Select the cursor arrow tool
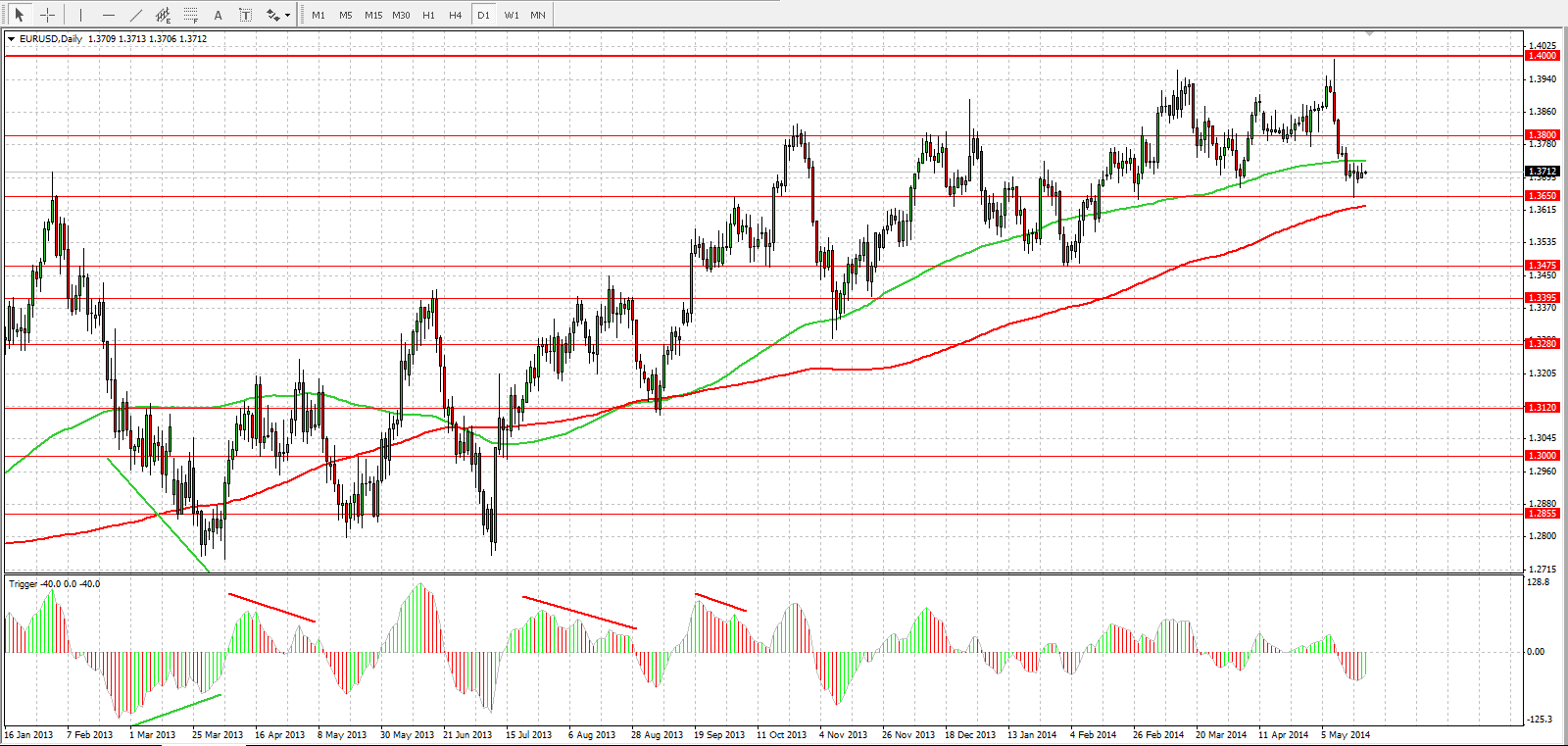The image size is (1568, 746). (x=19, y=15)
